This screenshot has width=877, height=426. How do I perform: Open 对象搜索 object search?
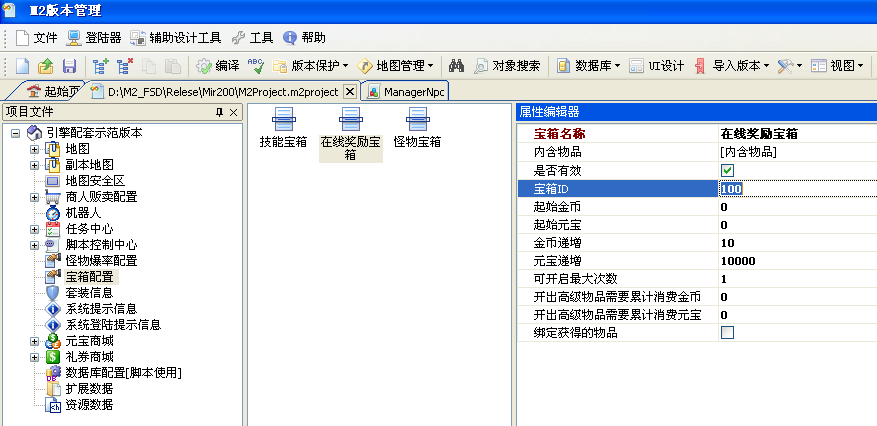point(507,66)
